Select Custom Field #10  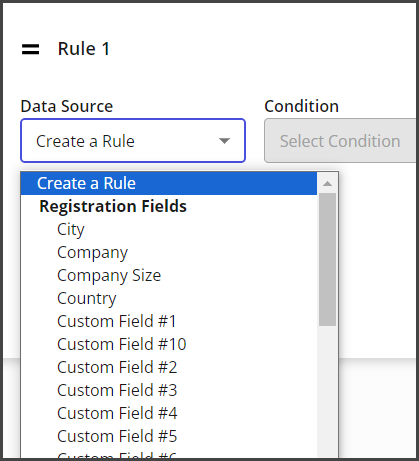click(x=169, y=344)
